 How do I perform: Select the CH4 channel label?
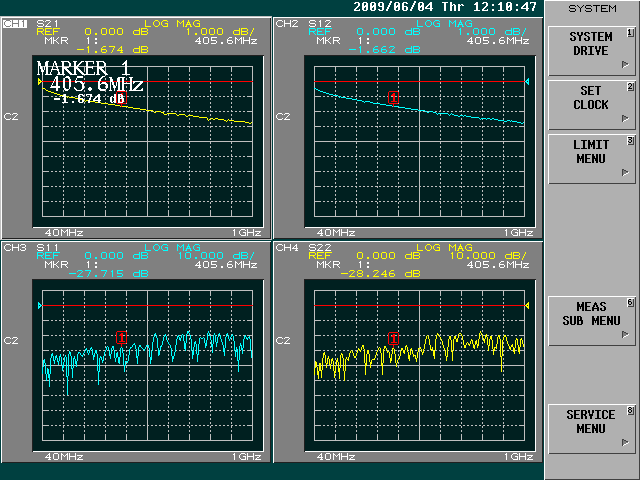click(x=287, y=248)
